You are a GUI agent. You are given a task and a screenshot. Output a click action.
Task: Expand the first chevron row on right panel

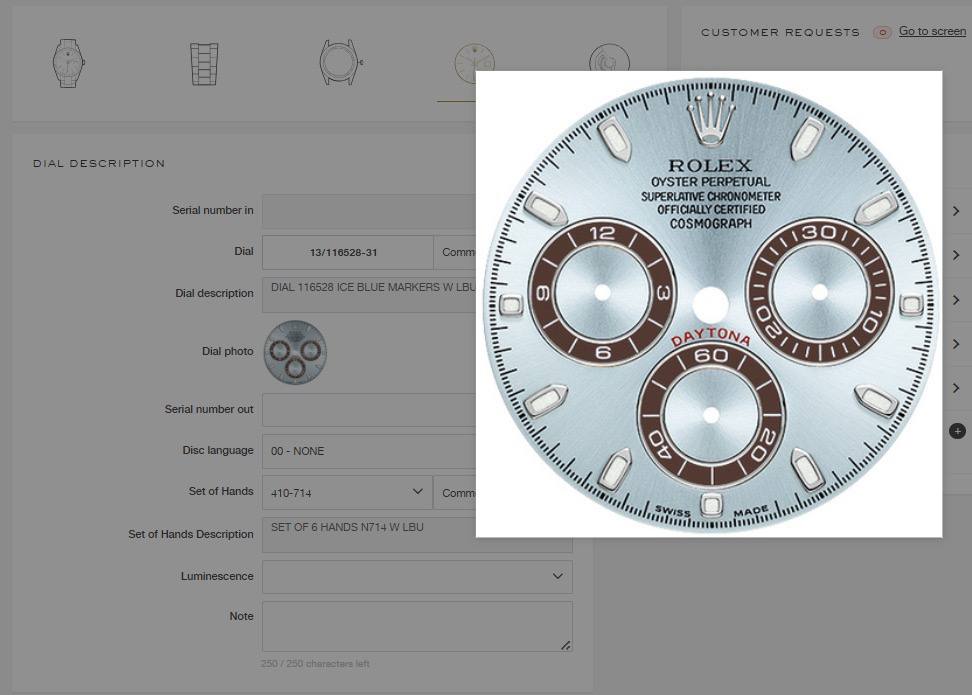[x=956, y=211]
